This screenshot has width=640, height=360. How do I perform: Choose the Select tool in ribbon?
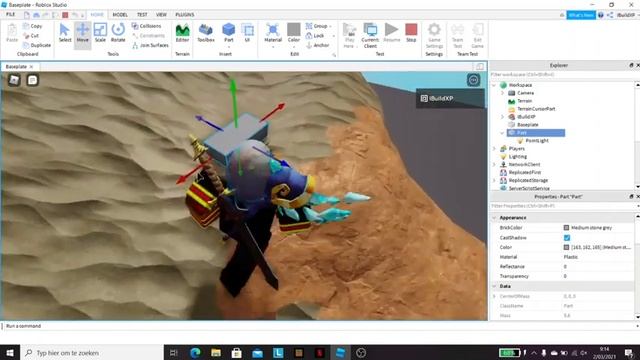pos(65,33)
